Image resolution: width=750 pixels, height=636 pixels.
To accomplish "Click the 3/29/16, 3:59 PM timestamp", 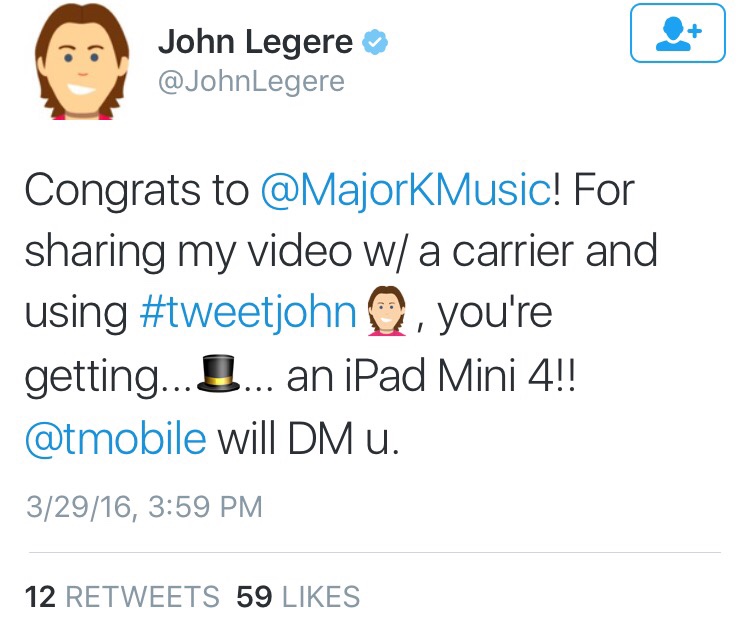I will (144, 507).
